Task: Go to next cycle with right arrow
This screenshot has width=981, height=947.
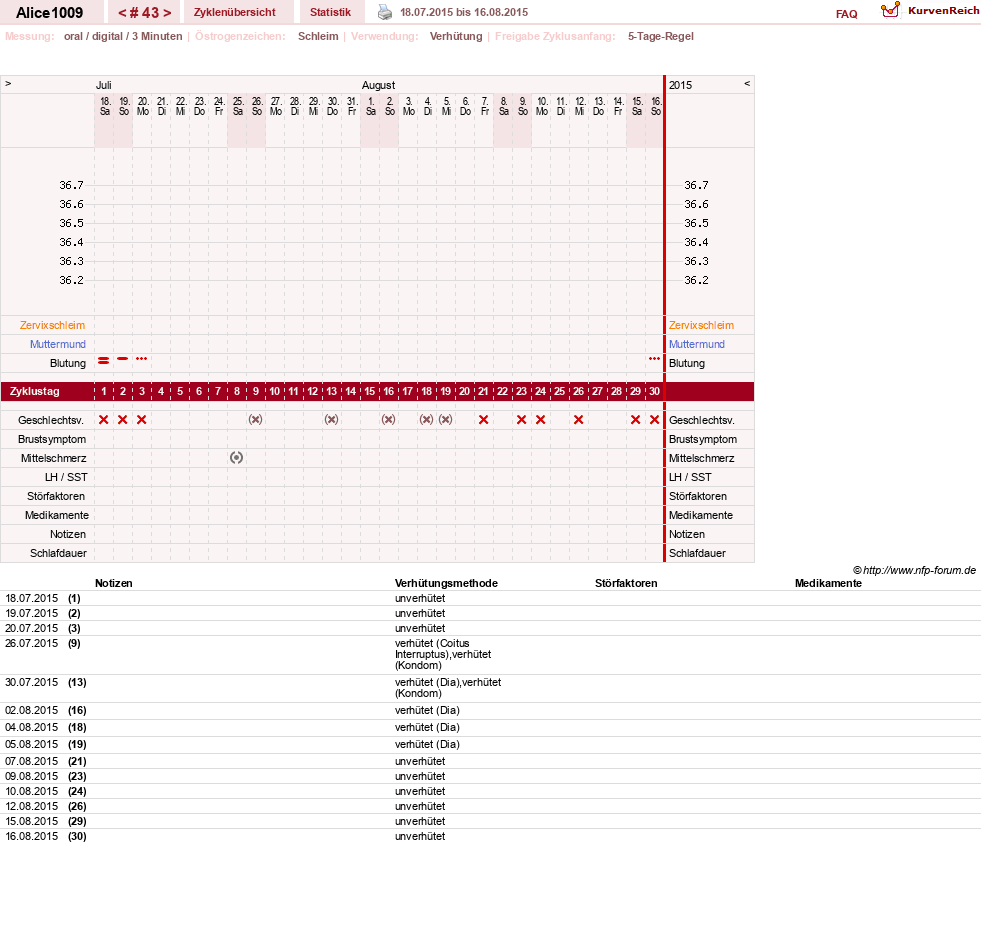Action: 167,13
